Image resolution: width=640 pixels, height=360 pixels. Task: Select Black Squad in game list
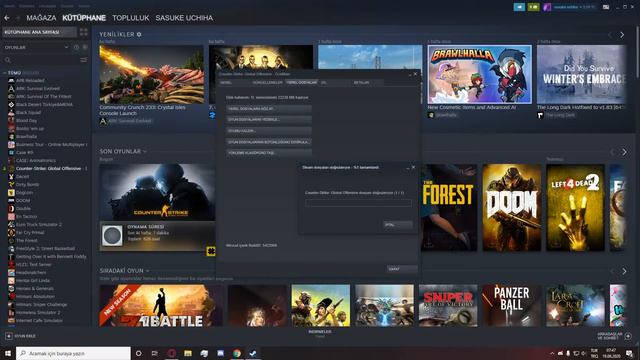[x=28, y=113]
